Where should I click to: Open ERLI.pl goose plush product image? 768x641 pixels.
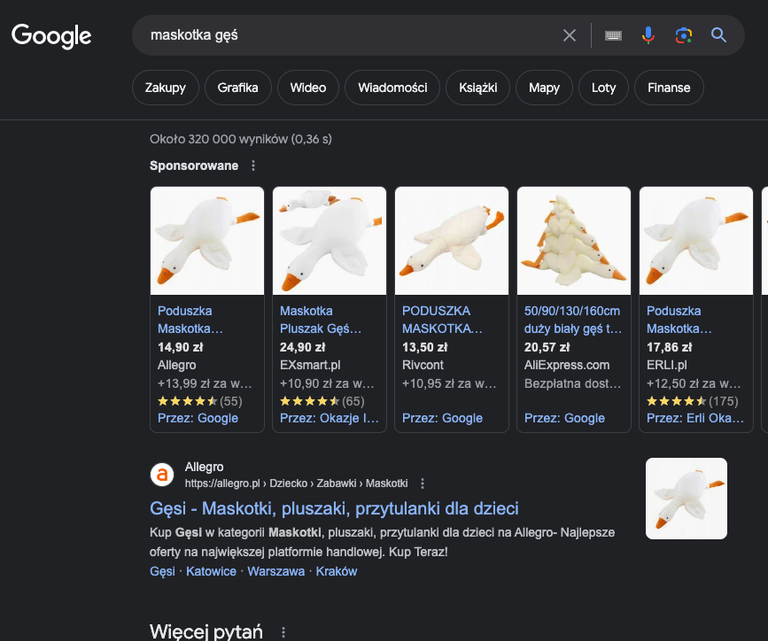point(696,241)
